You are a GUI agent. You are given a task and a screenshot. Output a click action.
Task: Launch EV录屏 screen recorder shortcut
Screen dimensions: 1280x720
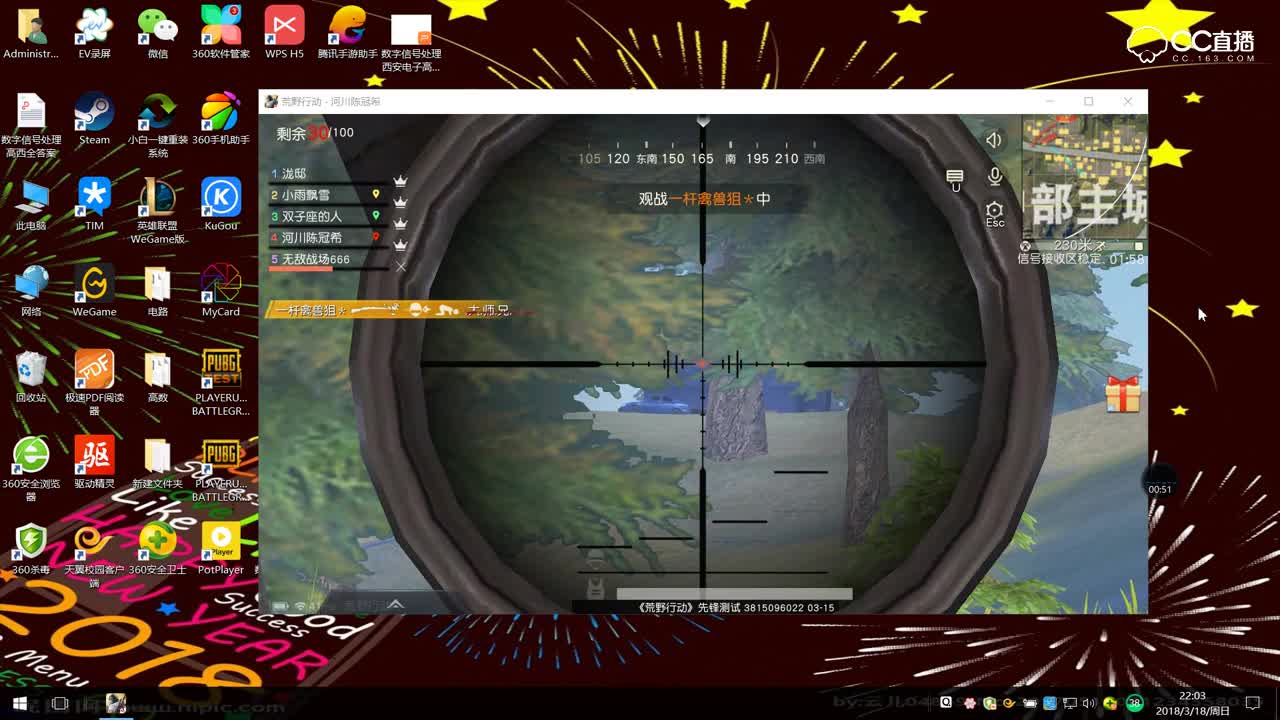coord(94,35)
